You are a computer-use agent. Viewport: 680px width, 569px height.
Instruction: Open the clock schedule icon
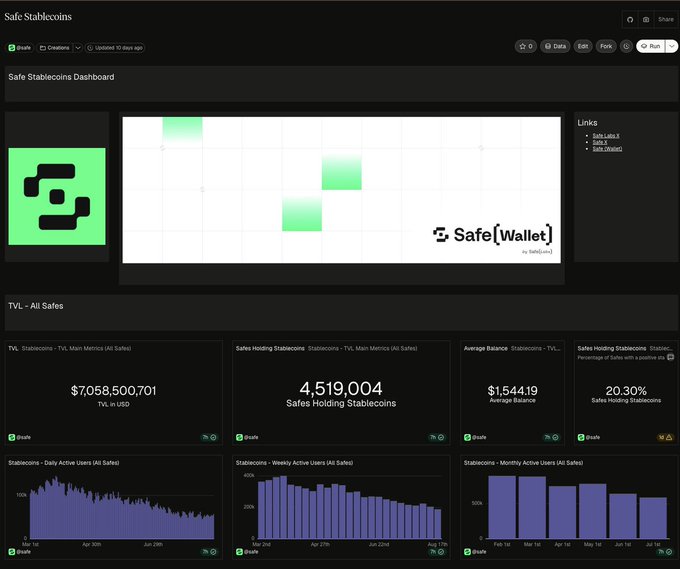point(626,46)
